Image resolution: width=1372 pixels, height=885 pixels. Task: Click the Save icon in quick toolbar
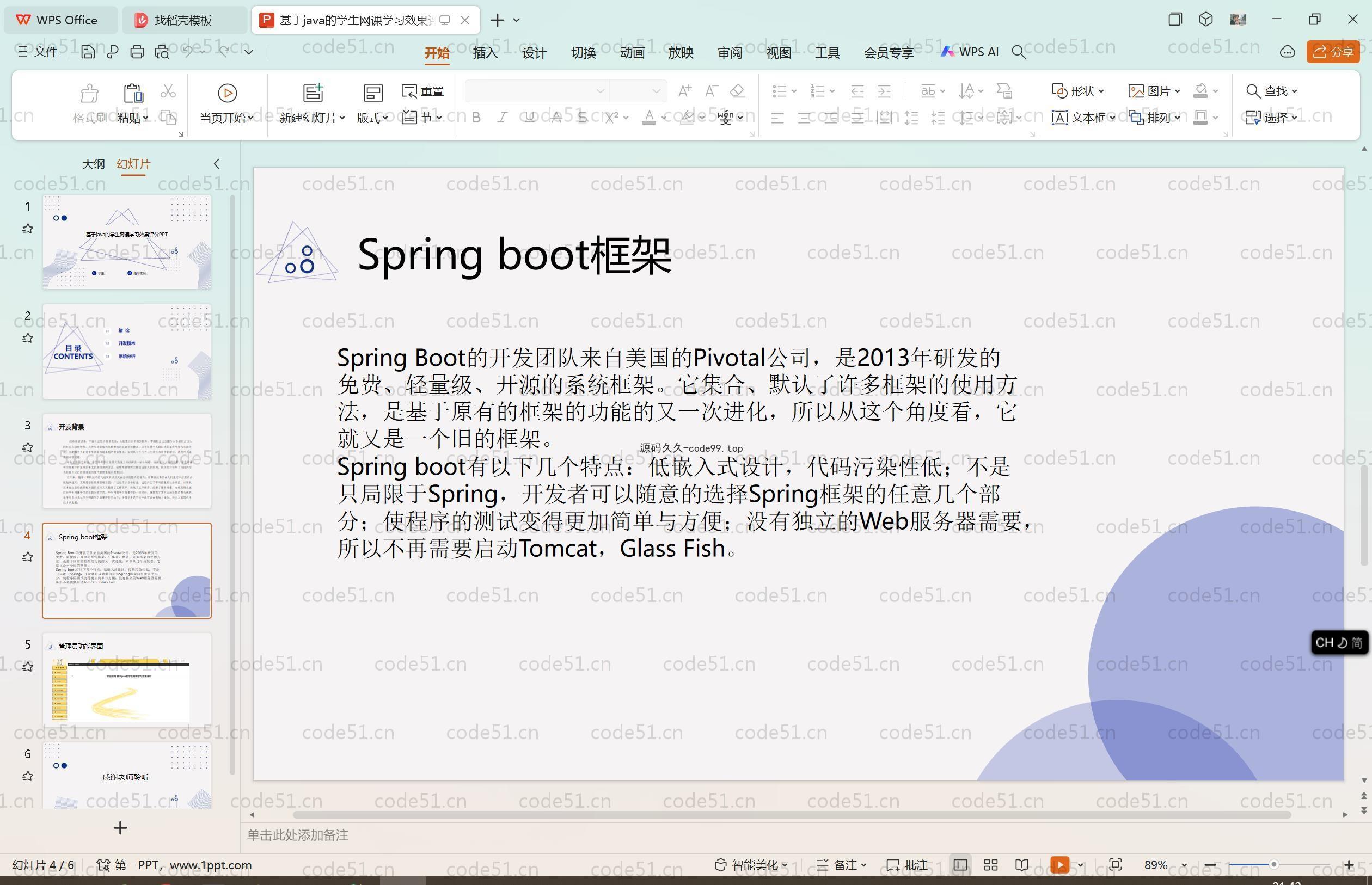tap(88, 52)
